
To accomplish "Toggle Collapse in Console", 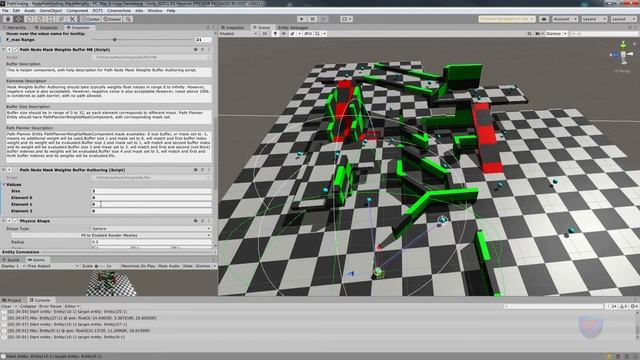I will (x=28, y=306).
